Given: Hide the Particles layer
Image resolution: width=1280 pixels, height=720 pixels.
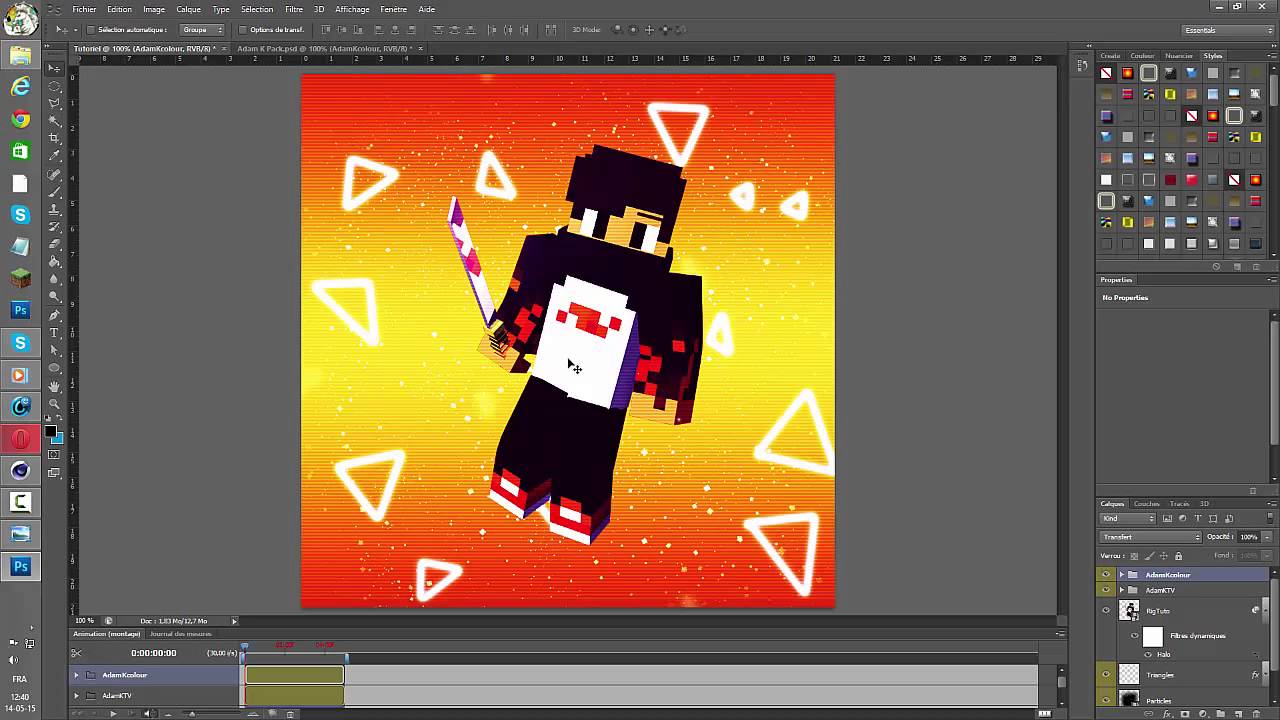Looking at the screenshot, I should point(1106,700).
